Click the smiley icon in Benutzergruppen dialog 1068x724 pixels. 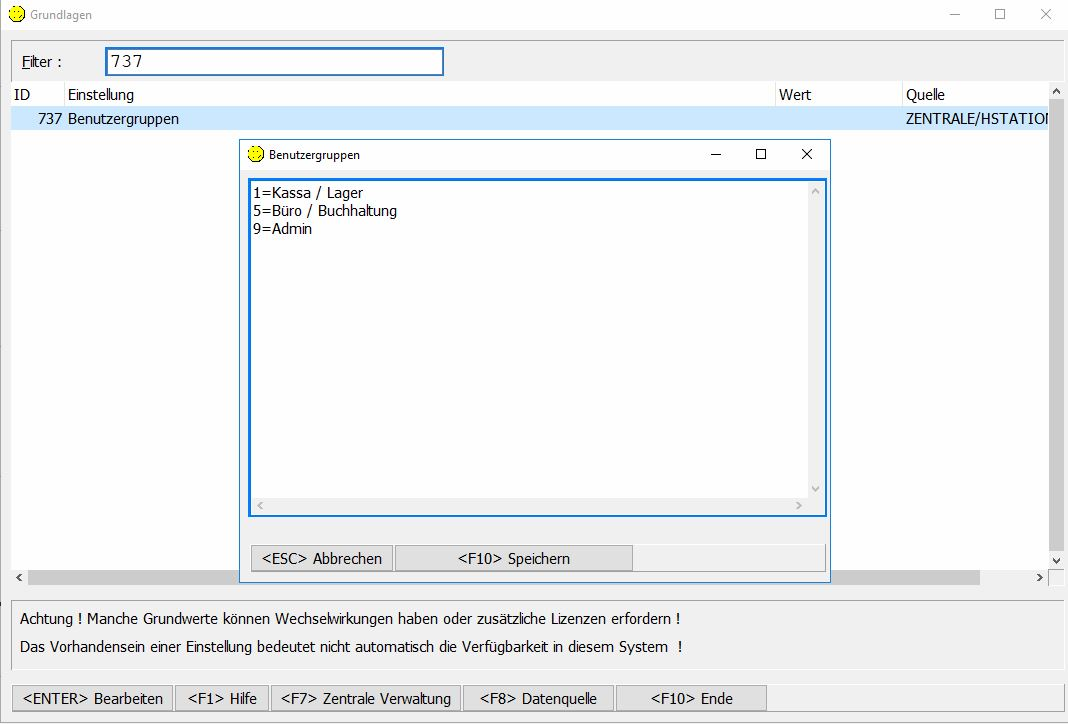pyautogui.click(x=256, y=155)
